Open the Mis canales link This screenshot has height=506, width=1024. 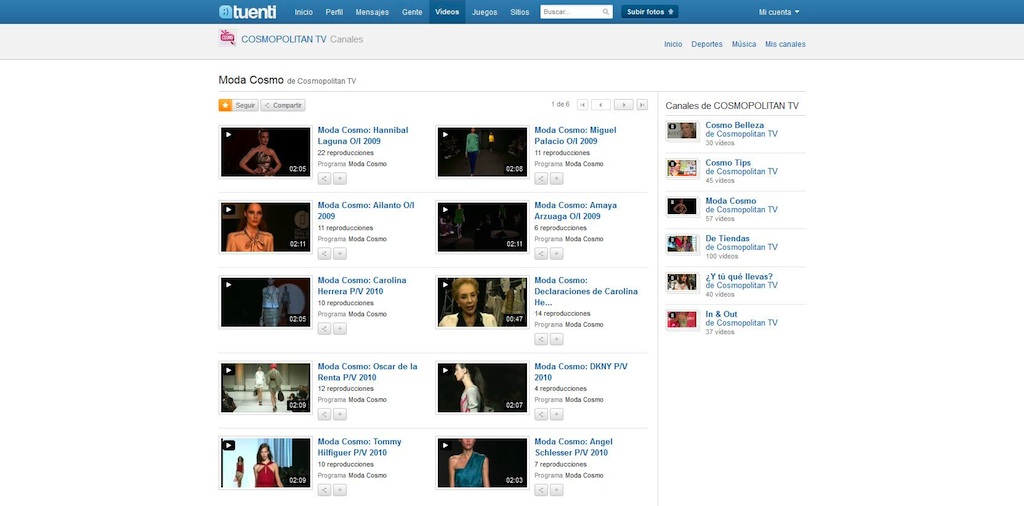coord(785,44)
